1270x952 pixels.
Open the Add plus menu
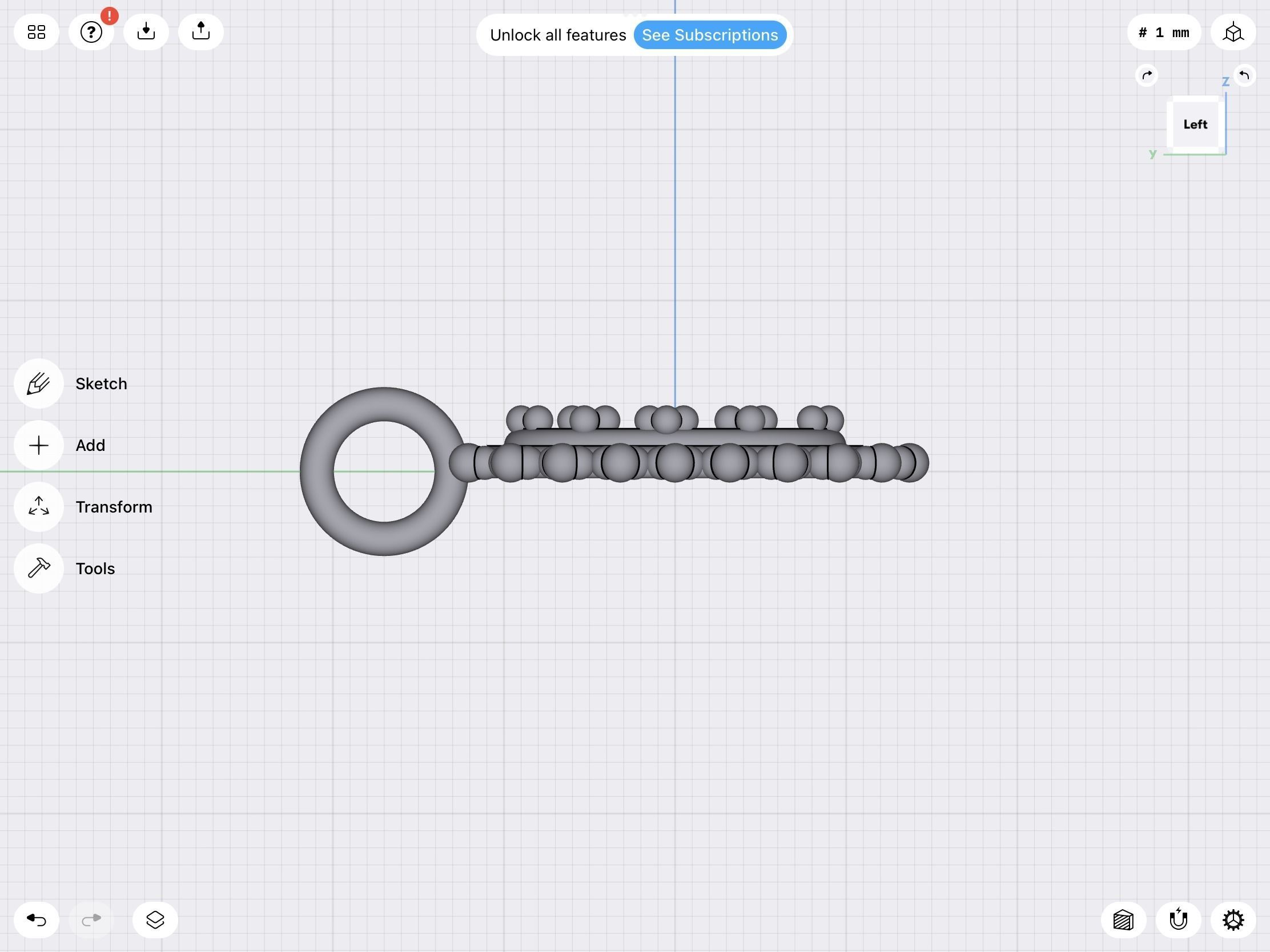click(38, 445)
